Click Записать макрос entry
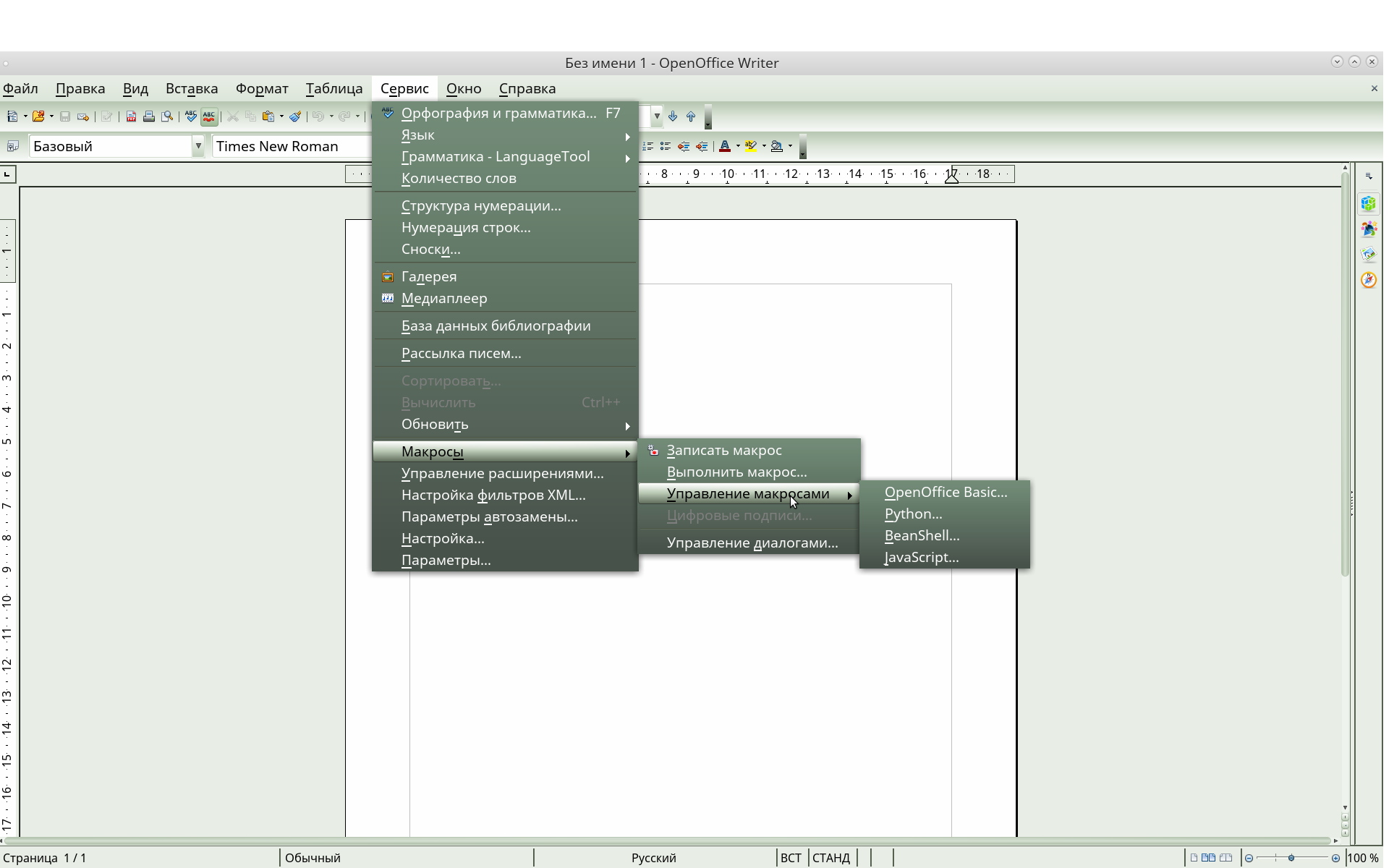 click(x=723, y=451)
